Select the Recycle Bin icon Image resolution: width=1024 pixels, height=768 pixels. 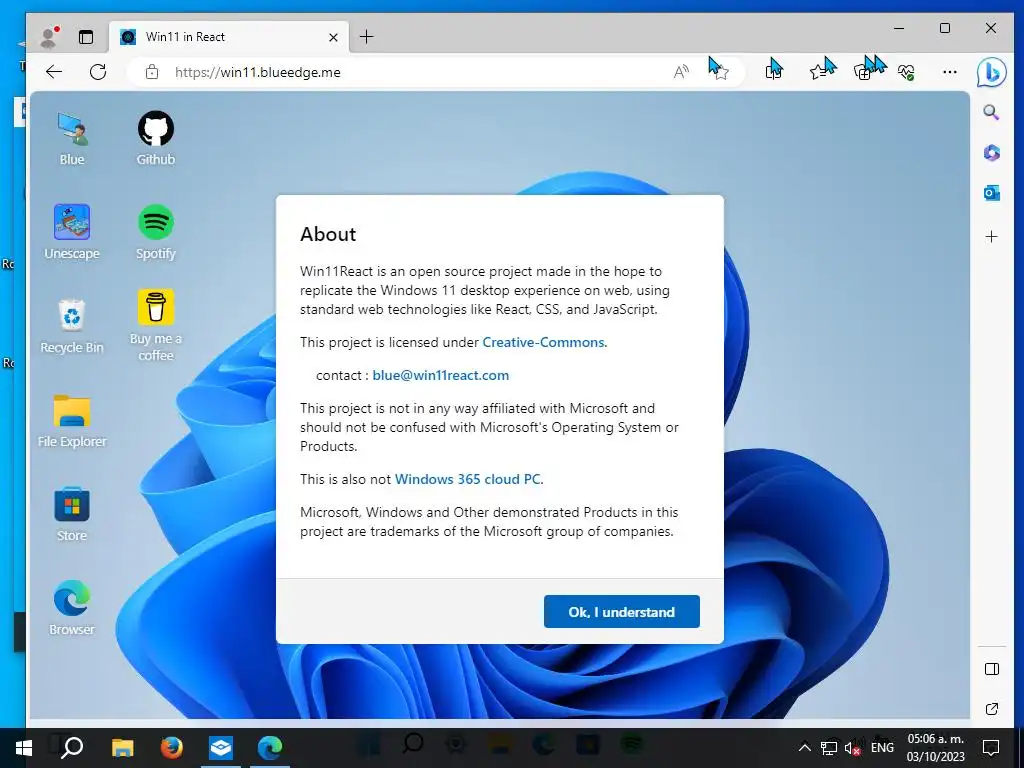72,327
